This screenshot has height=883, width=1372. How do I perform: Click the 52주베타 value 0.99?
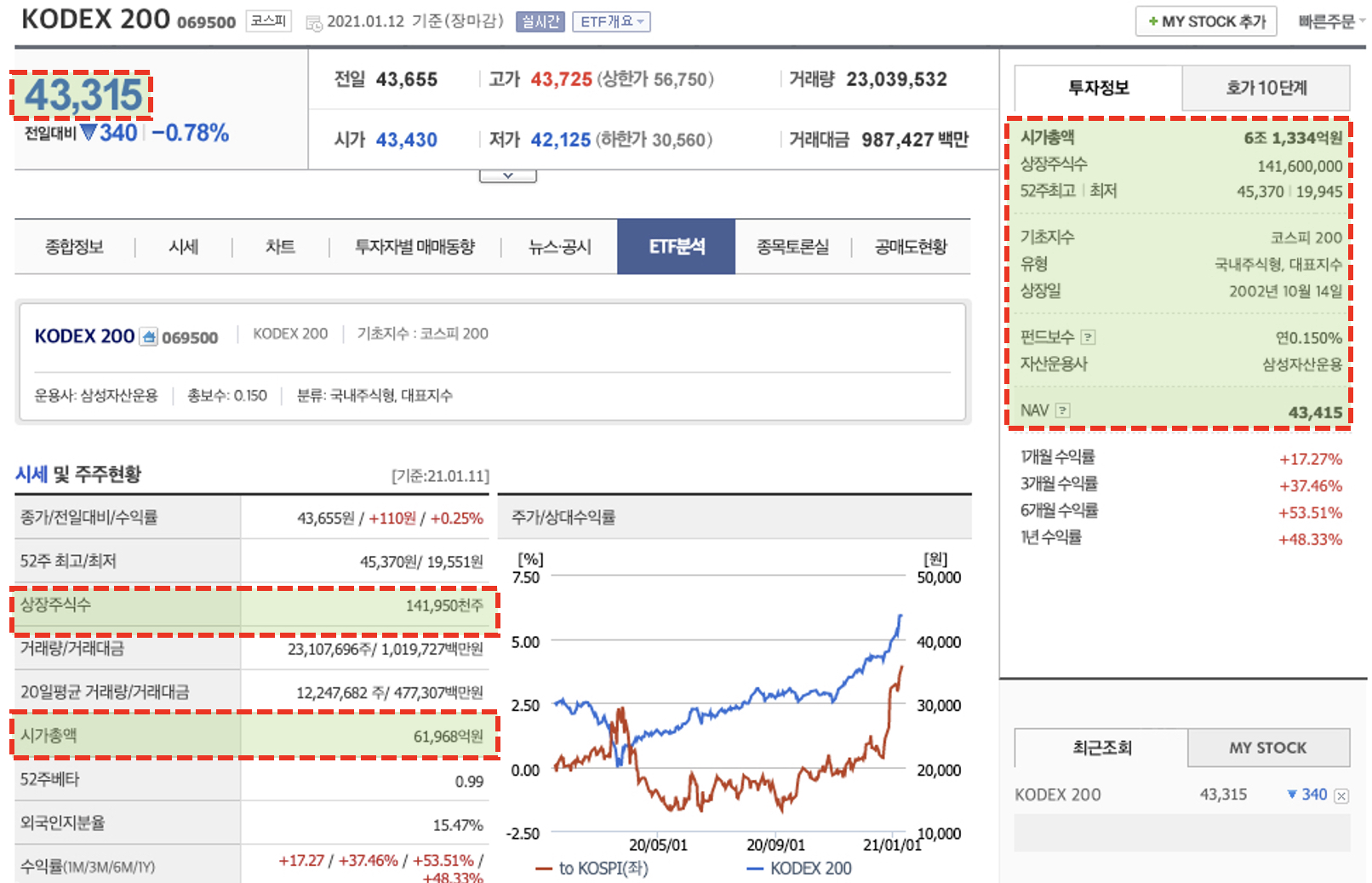point(469,781)
